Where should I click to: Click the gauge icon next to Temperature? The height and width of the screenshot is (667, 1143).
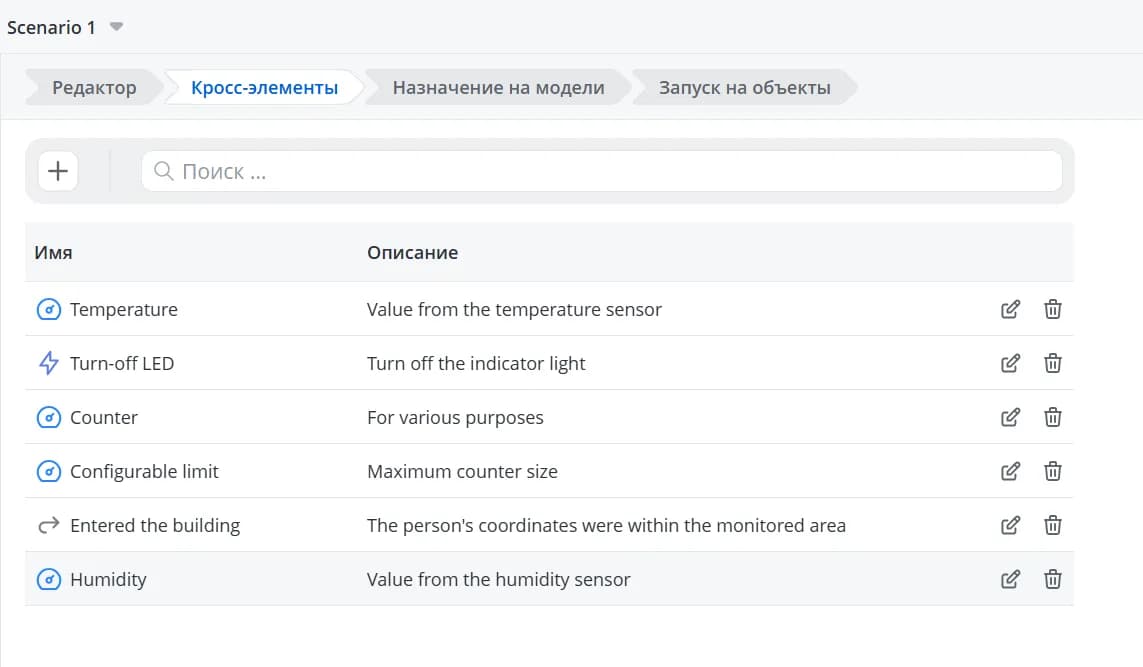tap(49, 309)
